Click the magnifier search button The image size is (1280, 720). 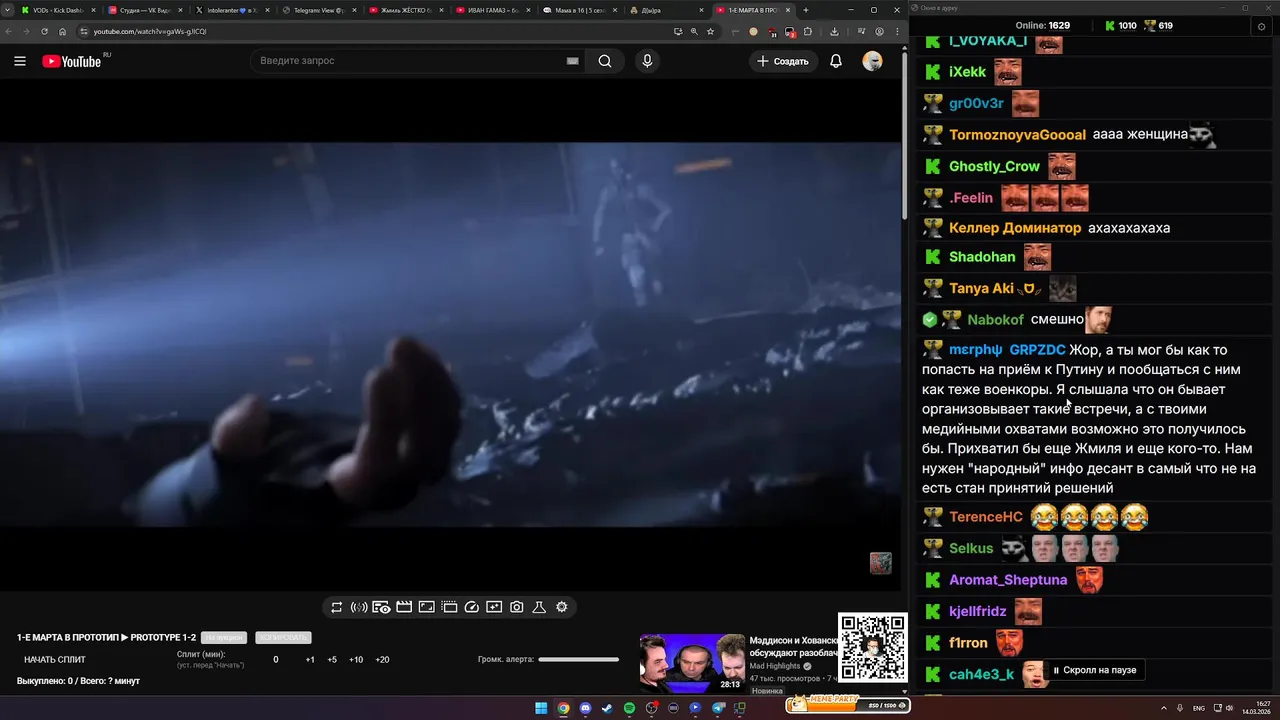coord(605,61)
